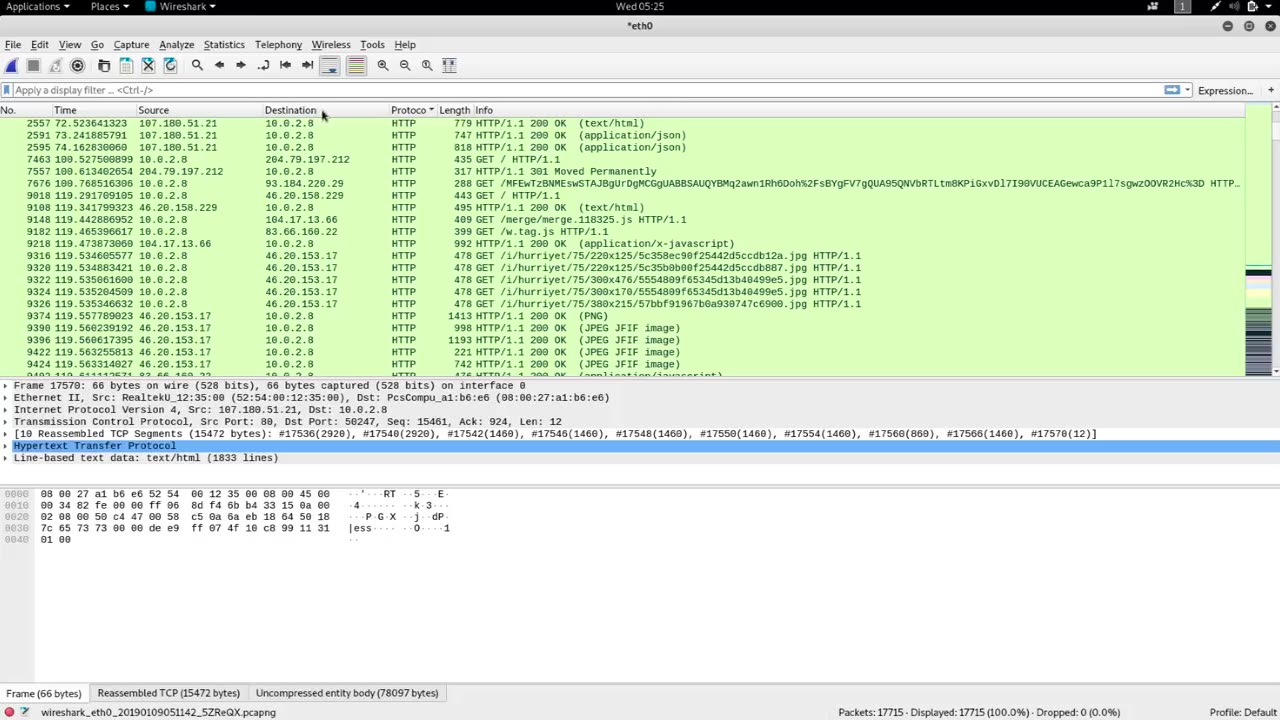Go back in packet history arrow

click(219, 65)
